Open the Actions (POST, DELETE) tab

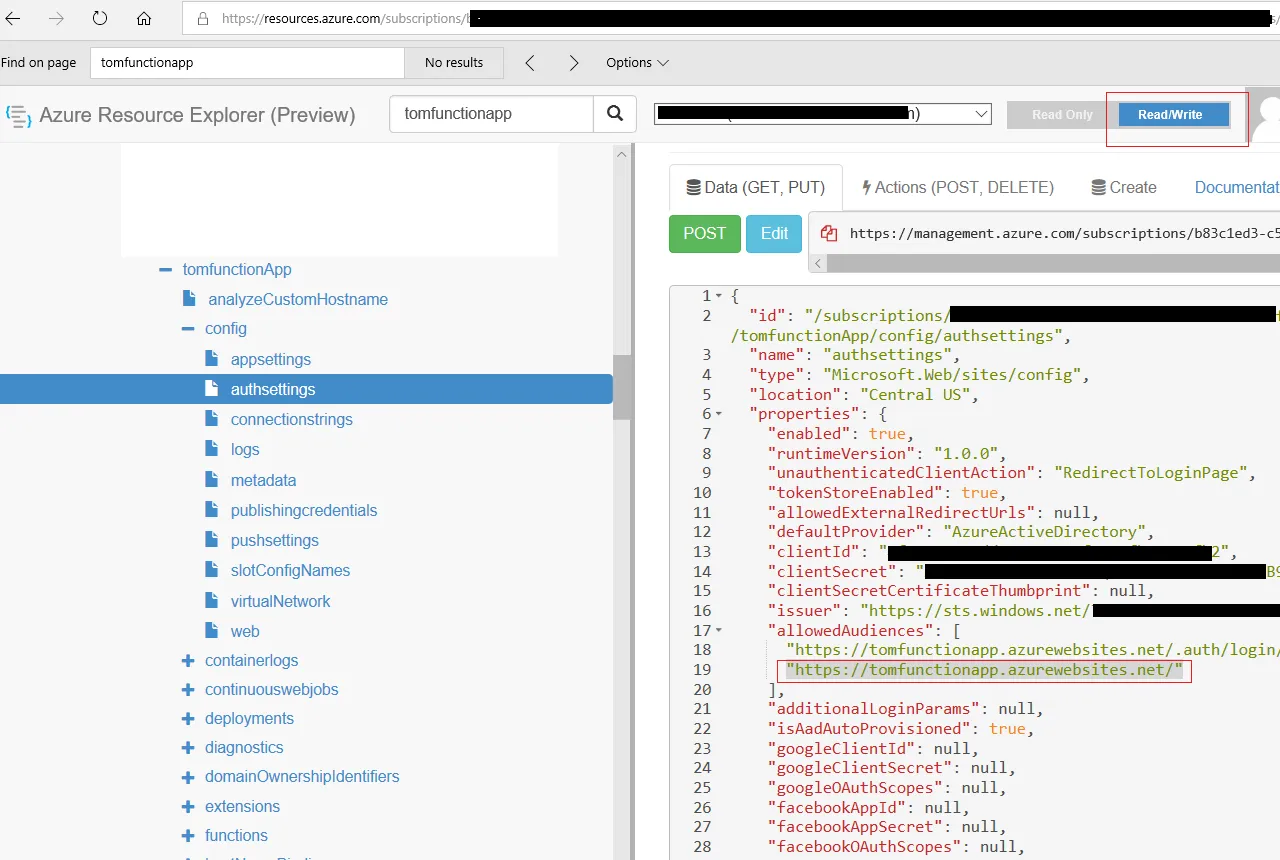click(957, 188)
